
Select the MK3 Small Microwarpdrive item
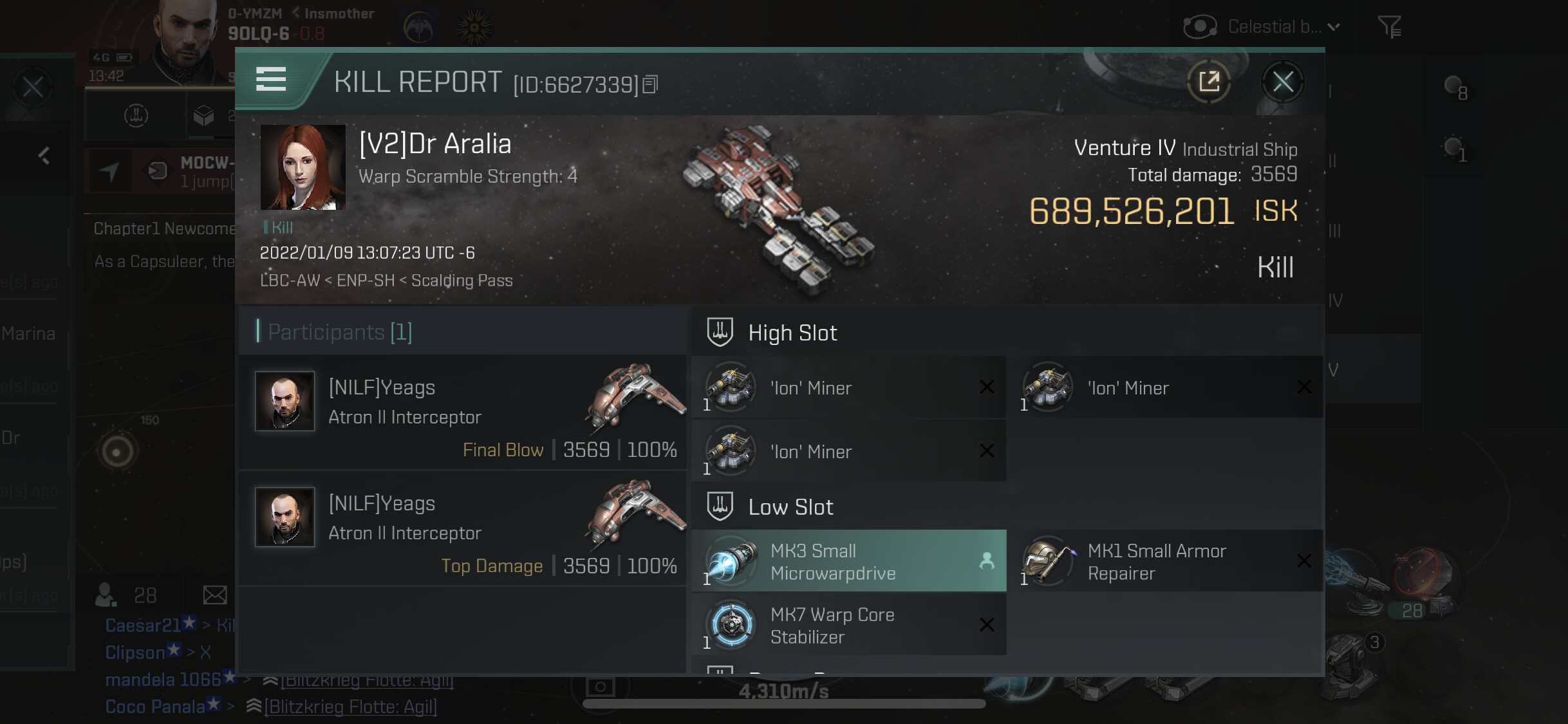(848, 561)
